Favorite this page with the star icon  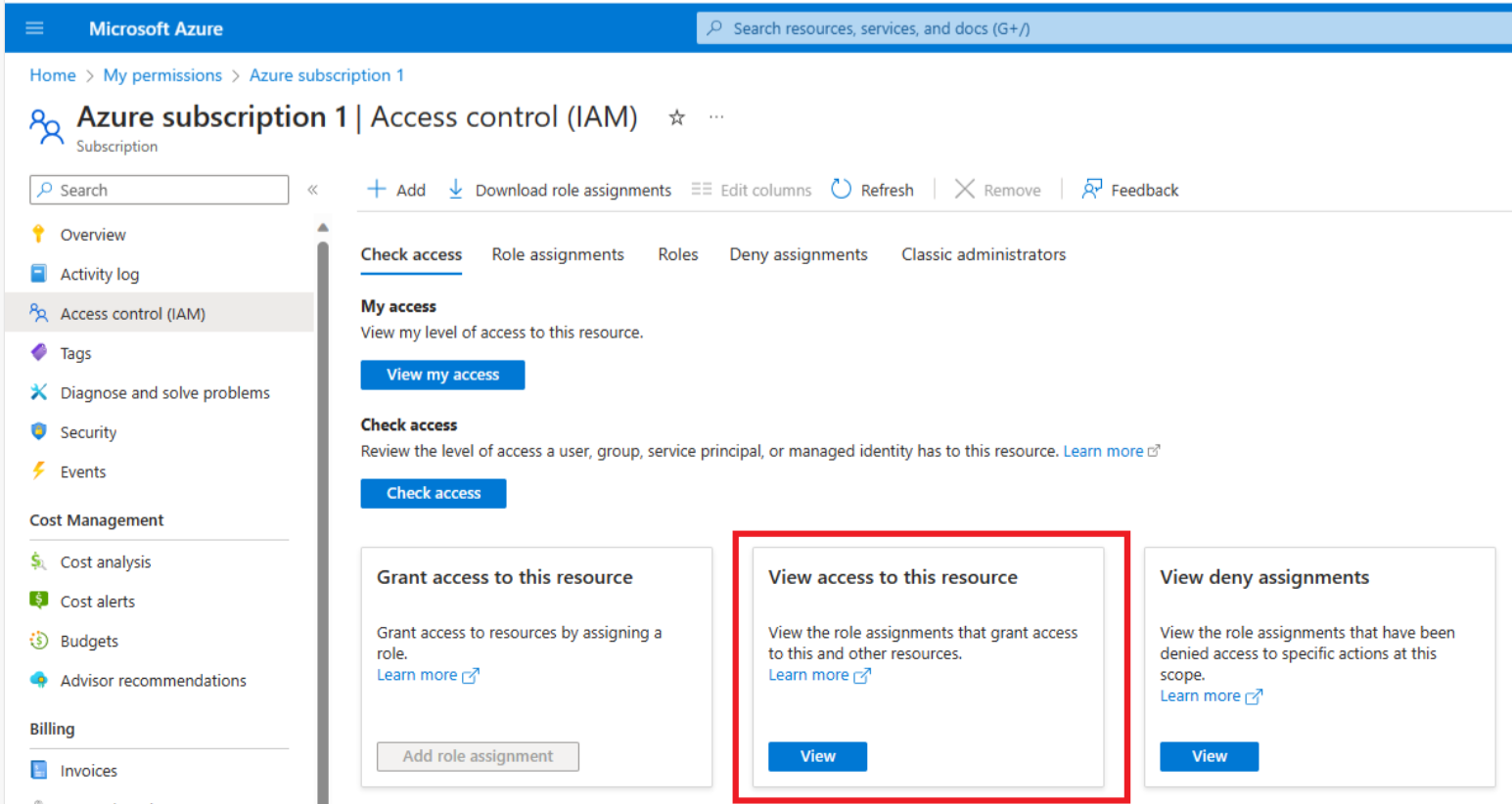676,117
